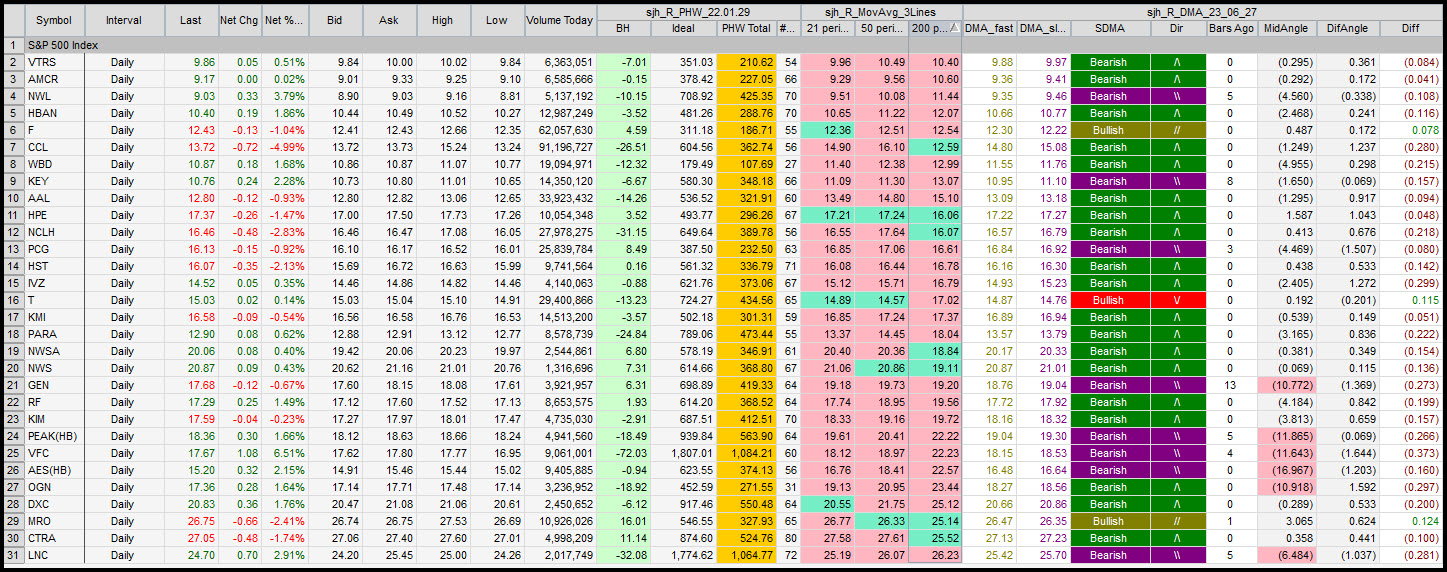Click the BH value -72.03 for VFC

[x=624, y=453]
